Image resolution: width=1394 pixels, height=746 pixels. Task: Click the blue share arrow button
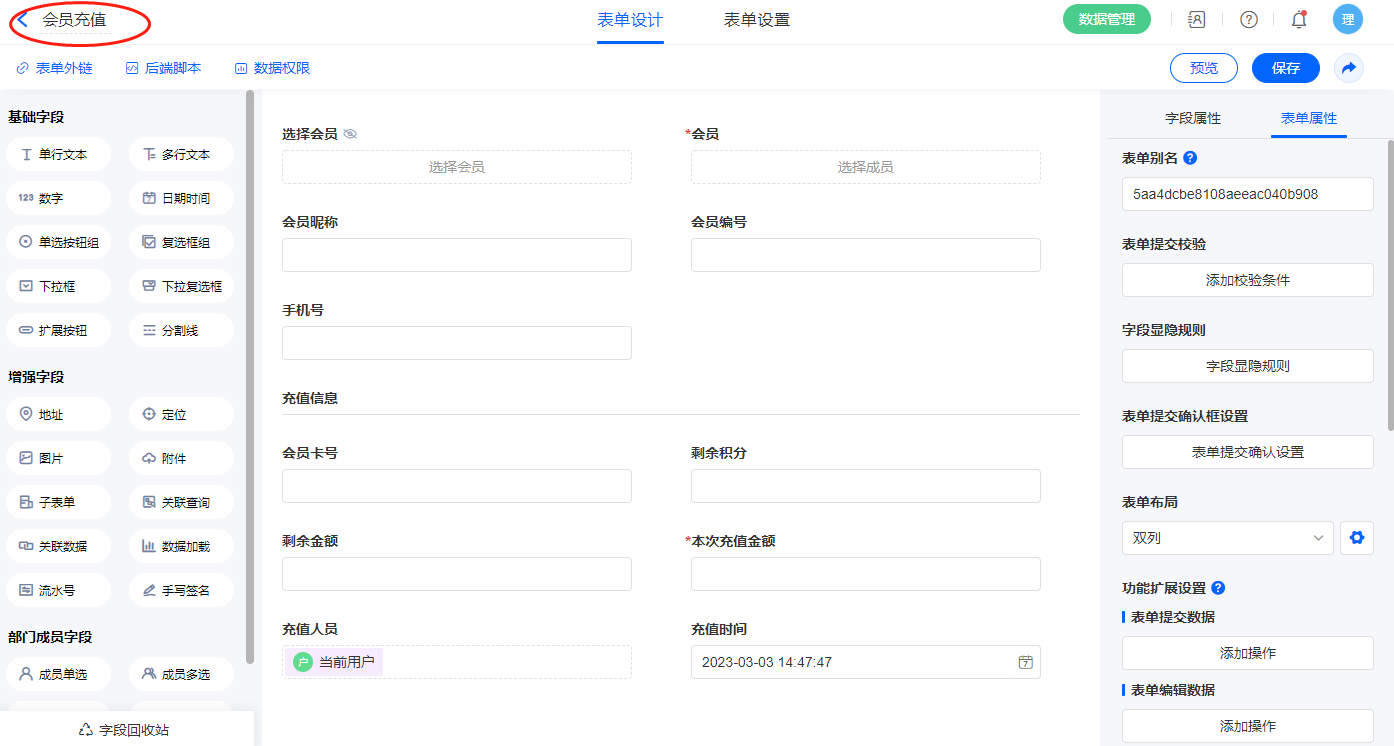tap(1348, 68)
